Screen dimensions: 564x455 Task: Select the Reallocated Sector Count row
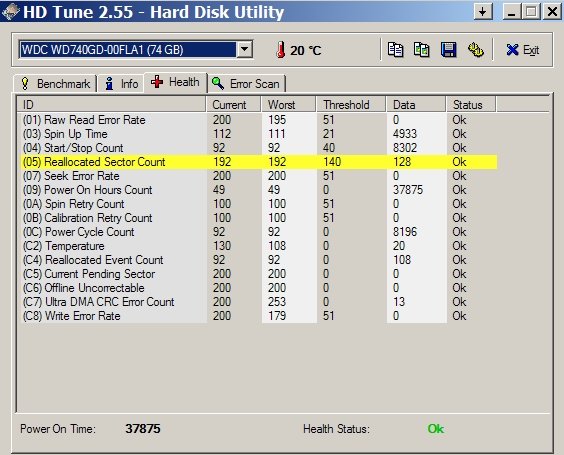(259, 162)
